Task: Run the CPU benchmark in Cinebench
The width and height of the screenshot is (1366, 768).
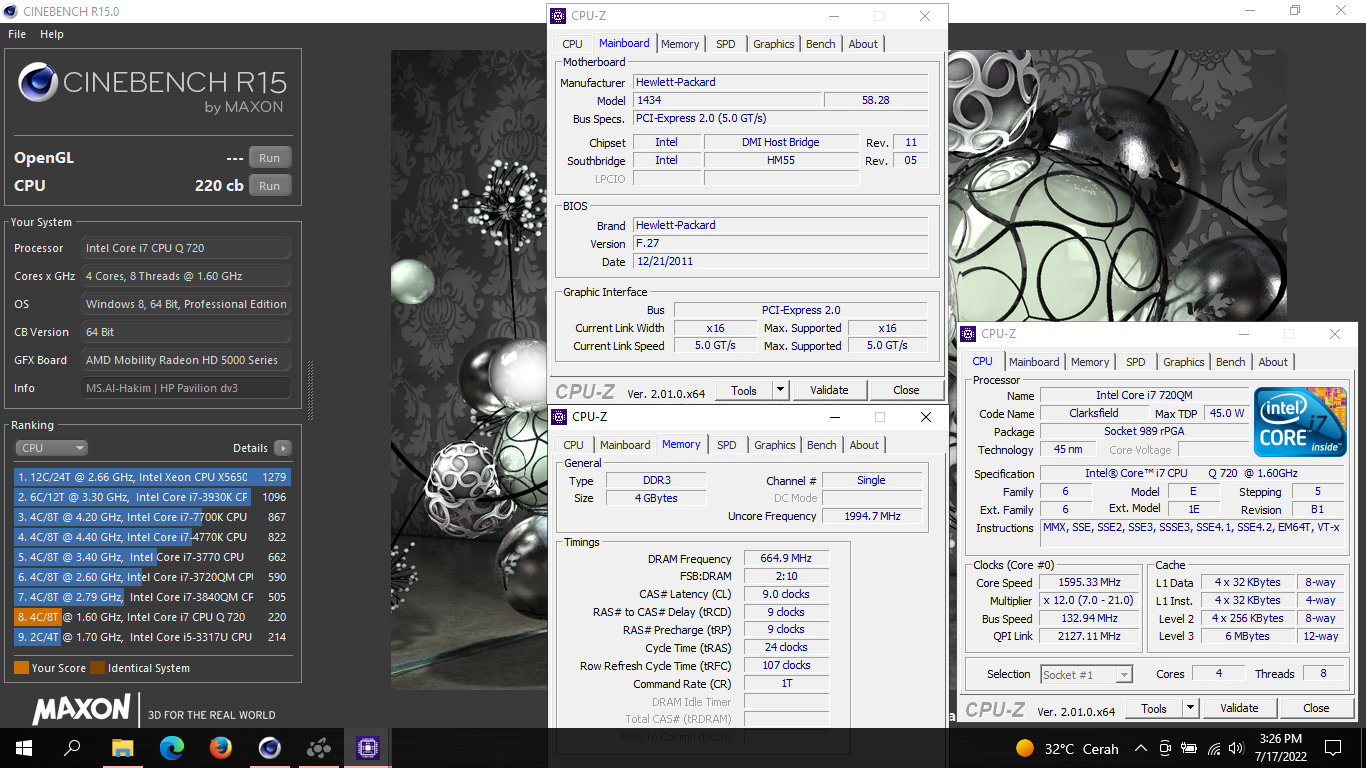Action: pyautogui.click(x=270, y=186)
